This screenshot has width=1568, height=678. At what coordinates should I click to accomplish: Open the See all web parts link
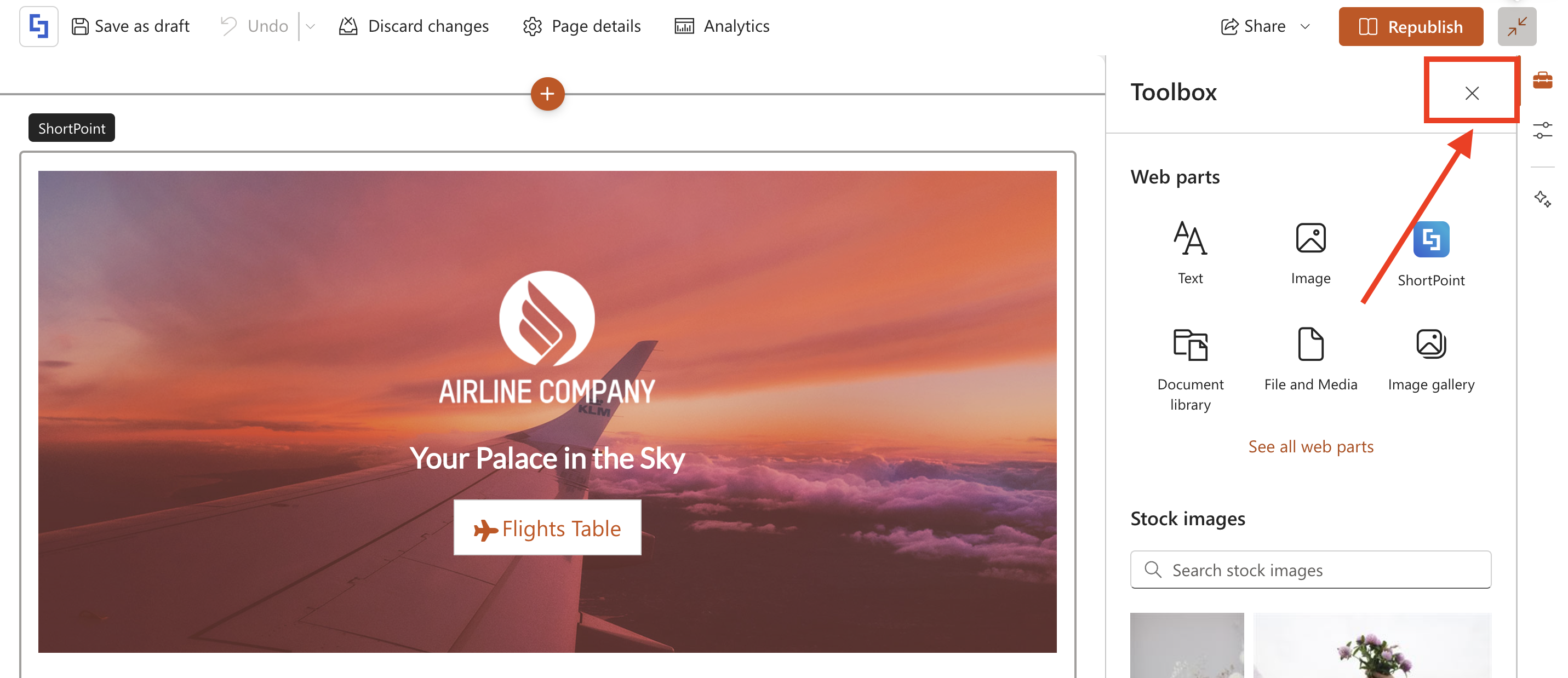click(1311, 447)
